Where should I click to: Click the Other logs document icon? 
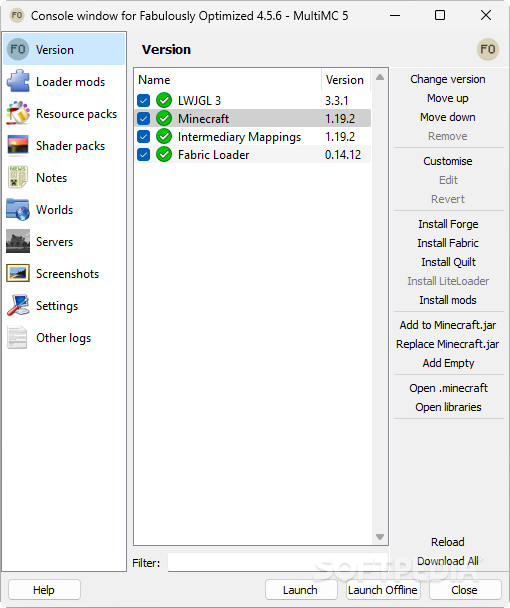(17, 337)
